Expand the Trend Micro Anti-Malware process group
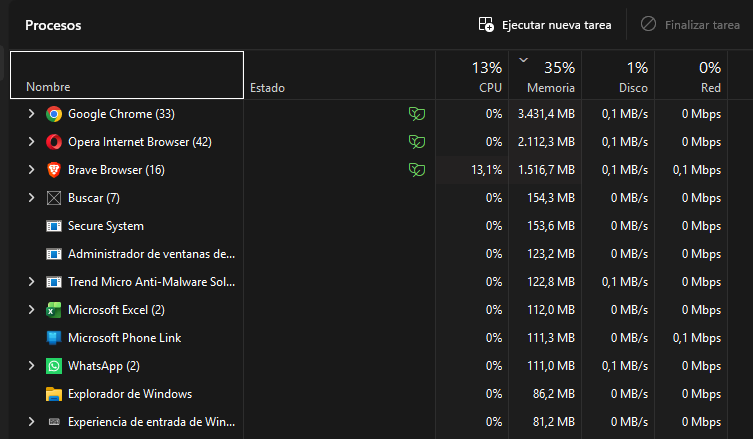Image resolution: width=753 pixels, height=439 pixels. tap(31, 282)
